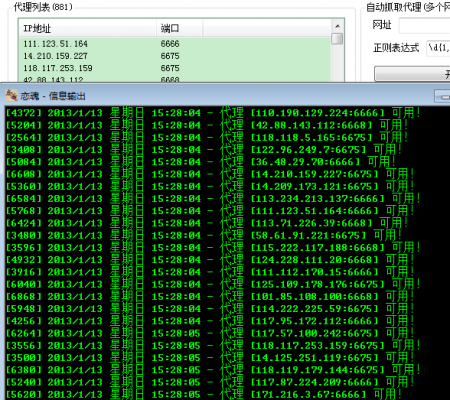
Task: Click the log line with 14.210.159.227:6675
Action: (210, 174)
